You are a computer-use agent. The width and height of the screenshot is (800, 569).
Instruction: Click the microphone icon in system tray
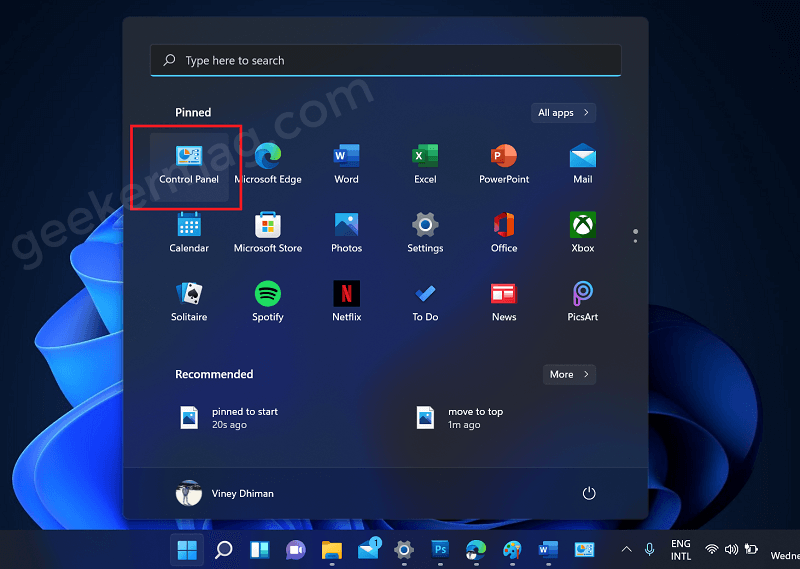click(x=649, y=550)
